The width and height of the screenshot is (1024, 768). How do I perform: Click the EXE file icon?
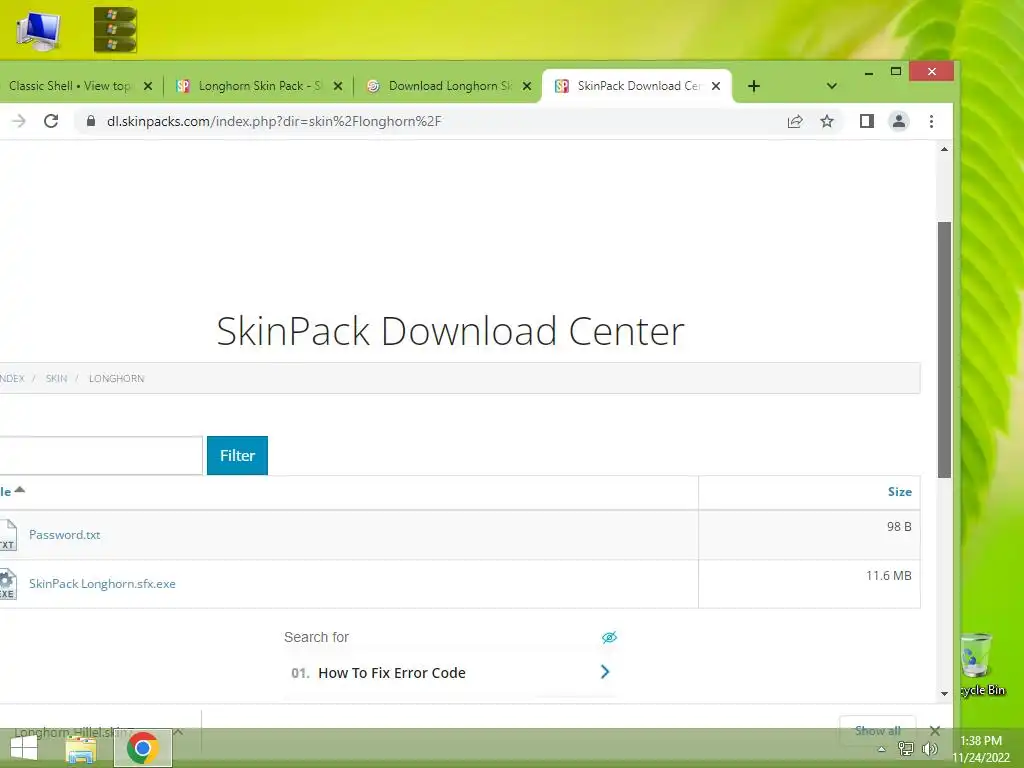(8, 584)
